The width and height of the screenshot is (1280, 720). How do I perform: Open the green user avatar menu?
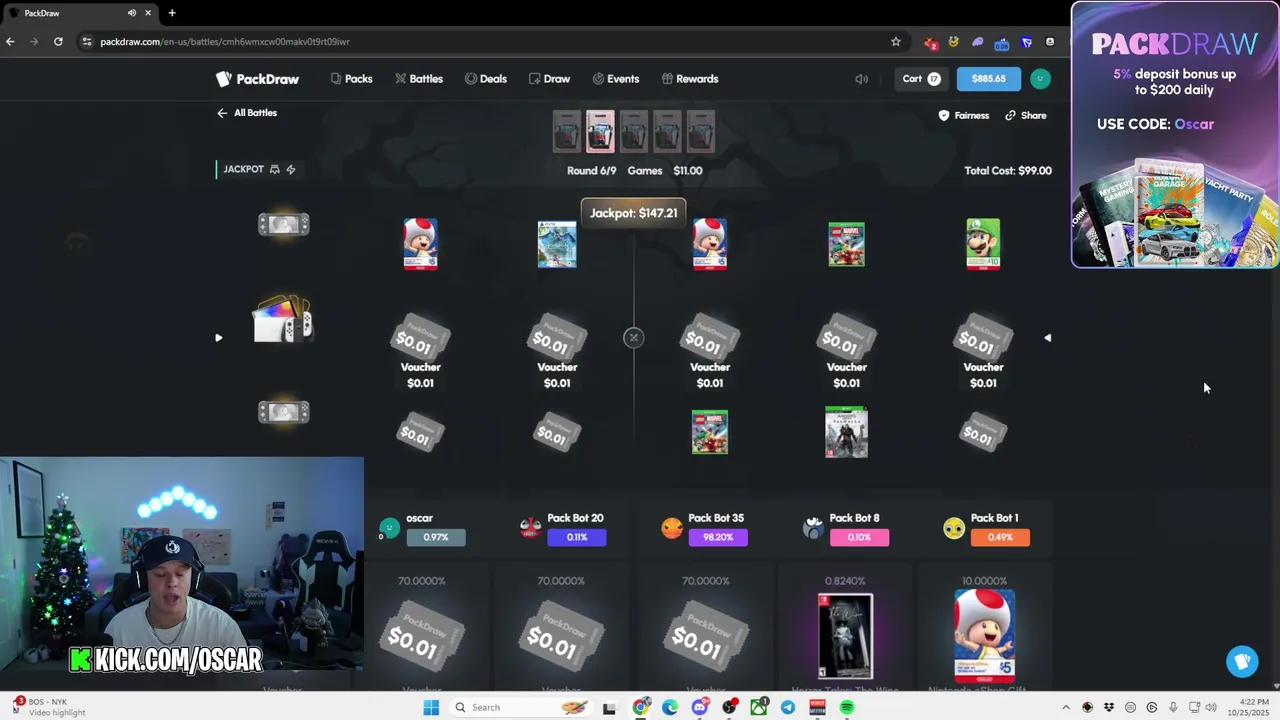tap(1040, 79)
